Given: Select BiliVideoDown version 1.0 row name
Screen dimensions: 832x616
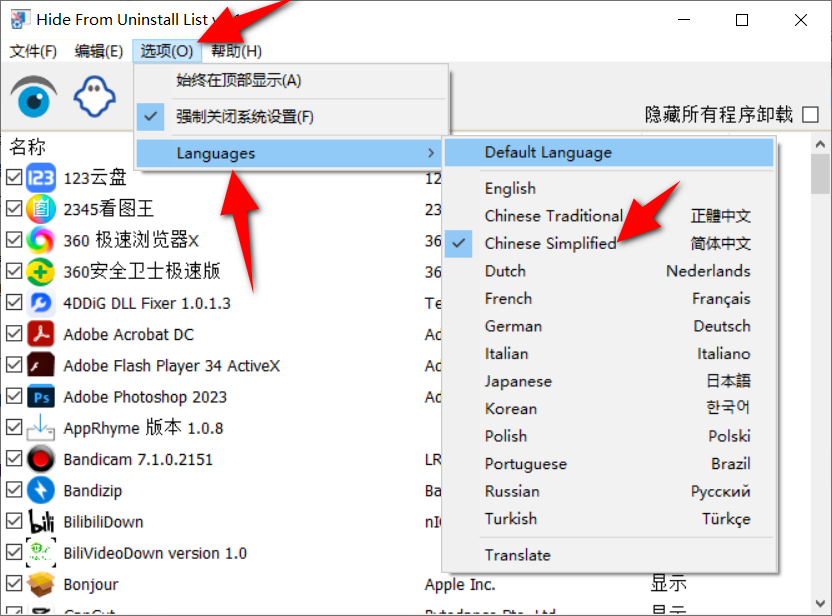Looking at the screenshot, I should pos(155,553).
